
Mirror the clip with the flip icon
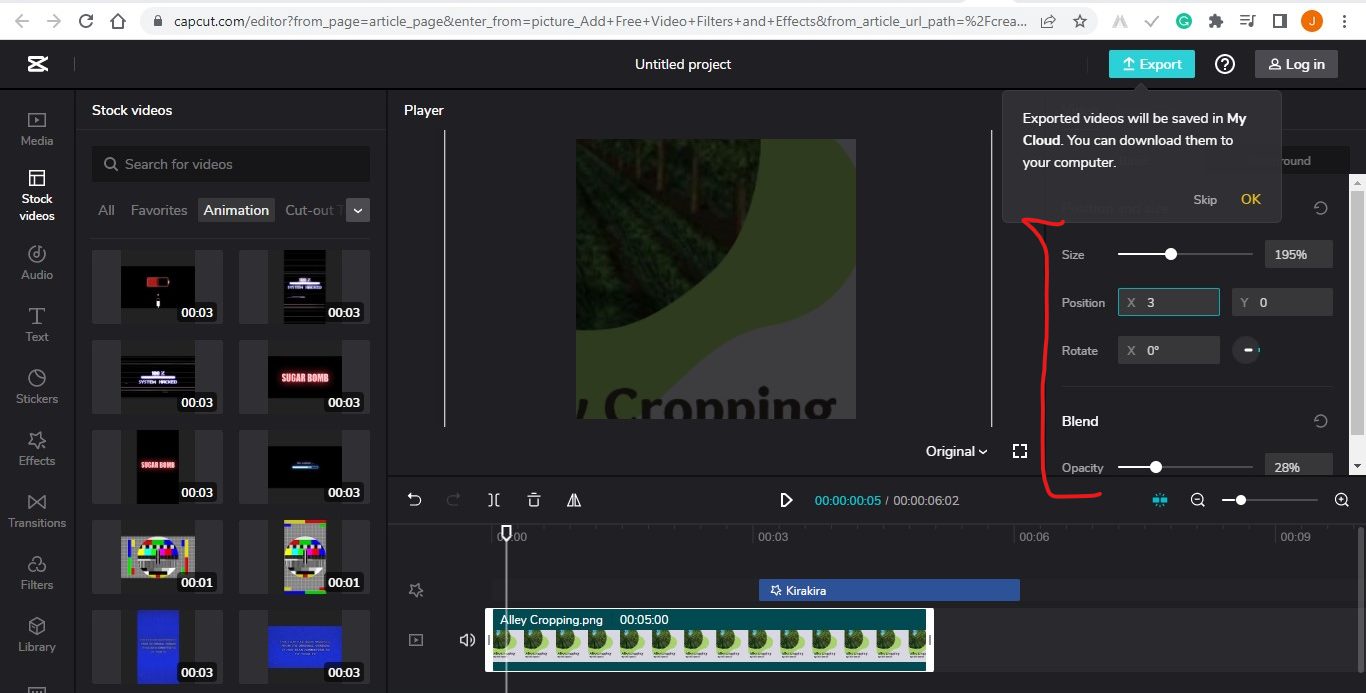tap(574, 499)
